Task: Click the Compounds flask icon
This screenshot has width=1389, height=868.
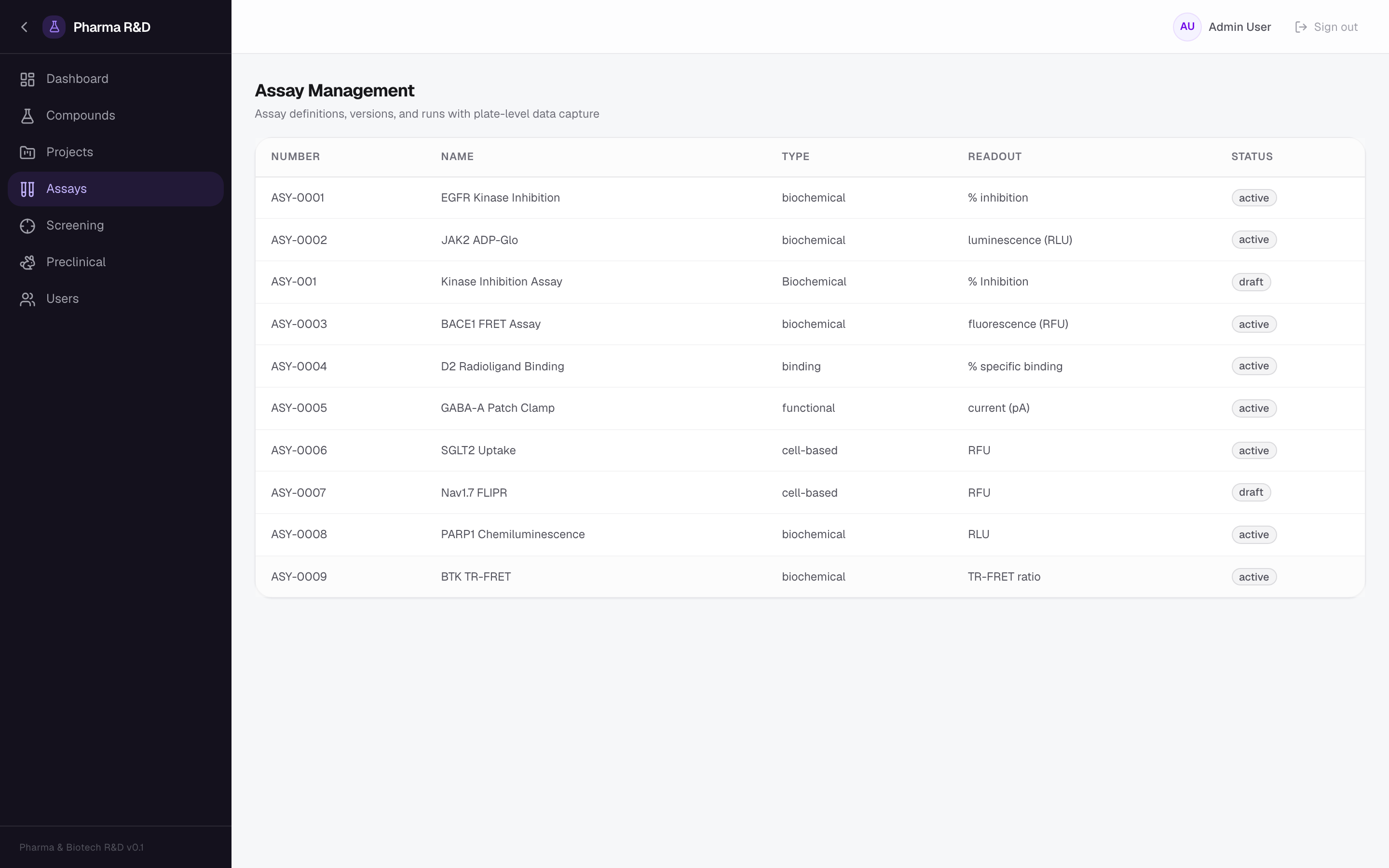Action: (27, 116)
